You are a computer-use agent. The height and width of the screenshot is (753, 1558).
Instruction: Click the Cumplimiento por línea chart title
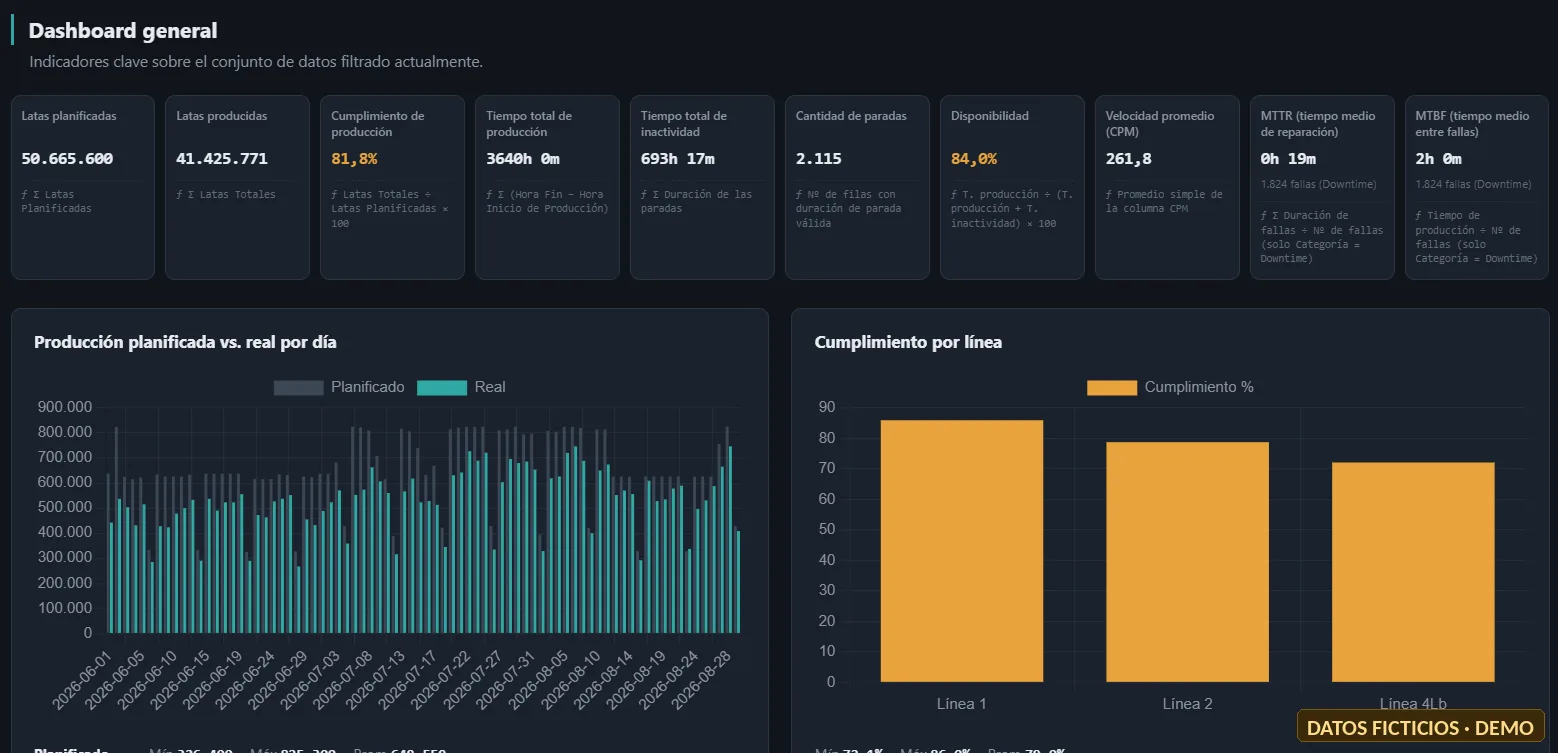(908, 342)
